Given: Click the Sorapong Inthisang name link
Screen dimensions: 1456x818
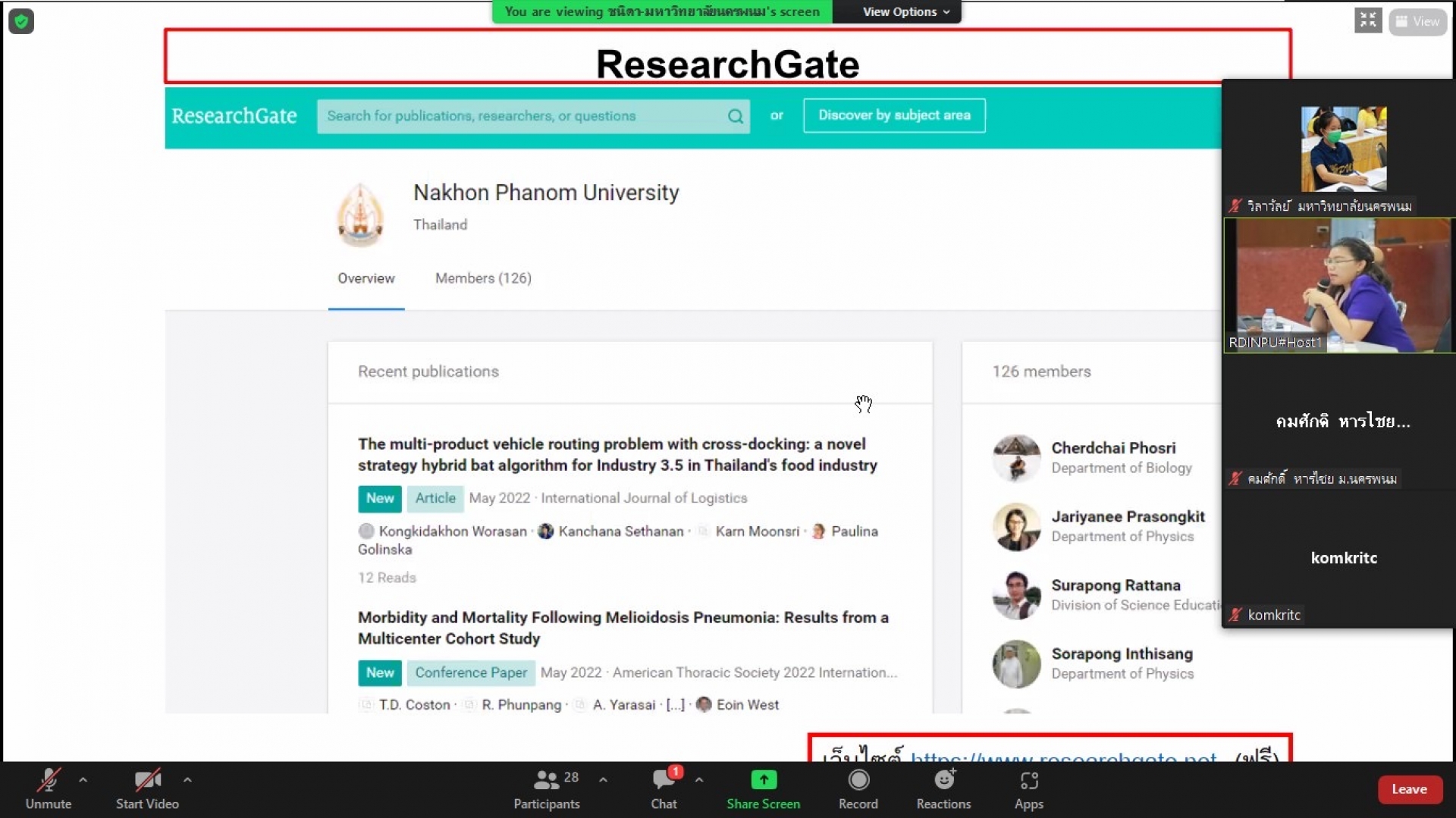Looking at the screenshot, I should pos(1122,653).
